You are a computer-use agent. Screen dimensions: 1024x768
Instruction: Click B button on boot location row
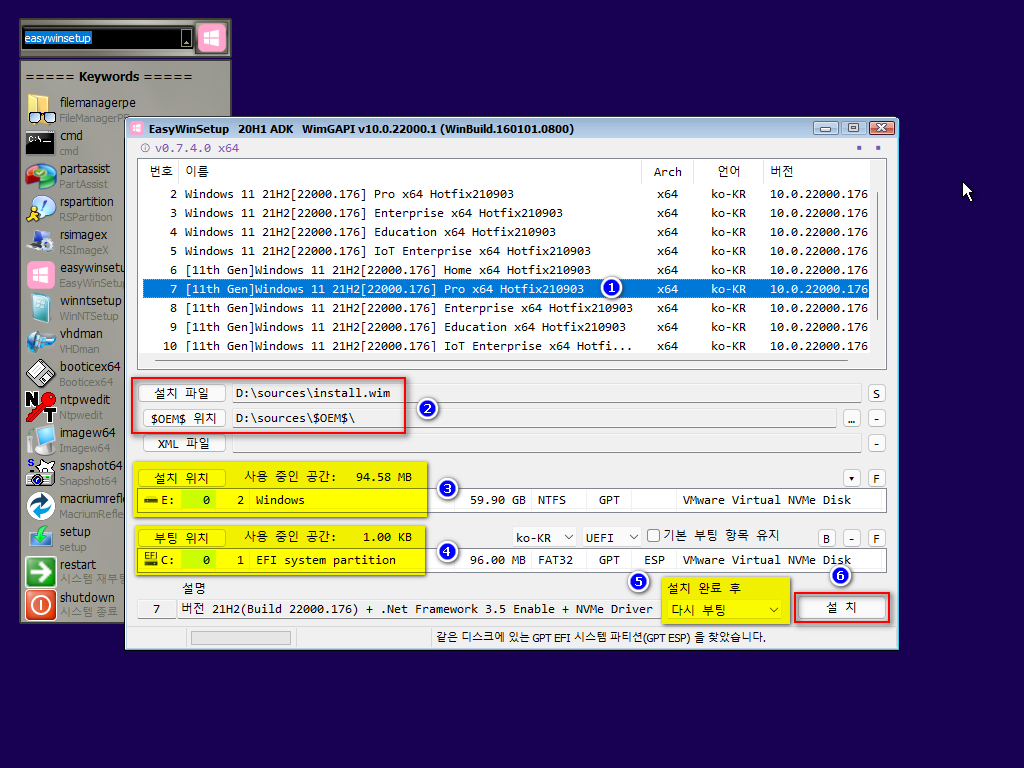coord(826,539)
